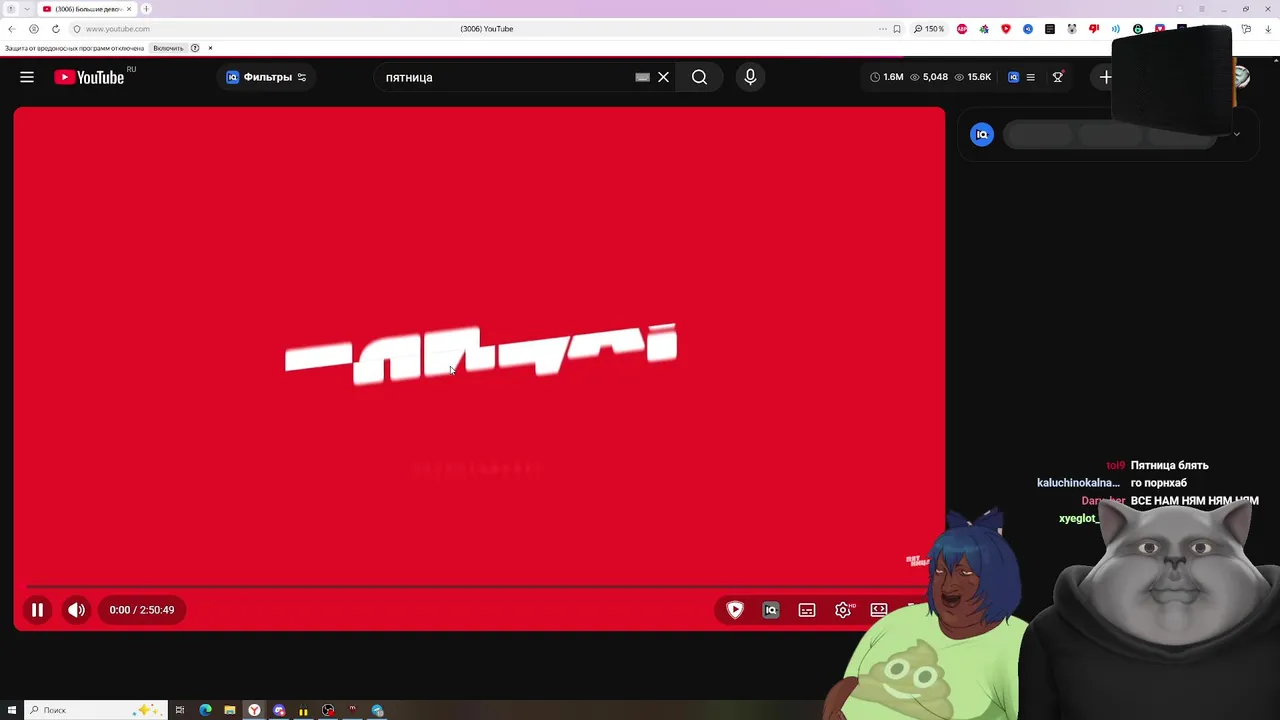The width and height of the screenshot is (1280, 720).
Task: Go to YouTube home via logo
Action: (89, 77)
